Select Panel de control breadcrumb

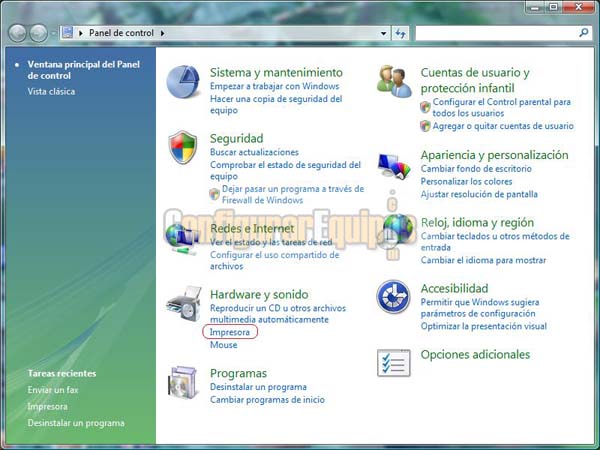121,33
